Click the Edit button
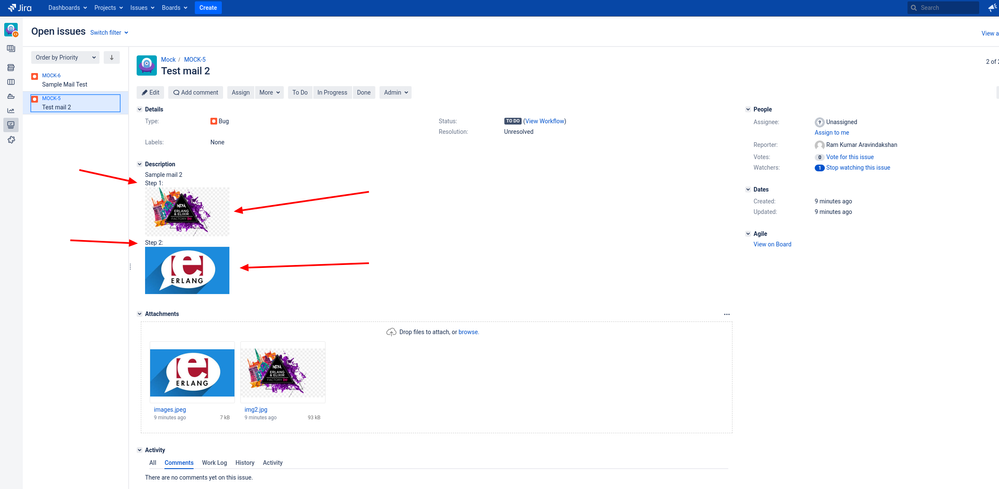Viewport: 999px width, 489px height. [x=150, y=92]
